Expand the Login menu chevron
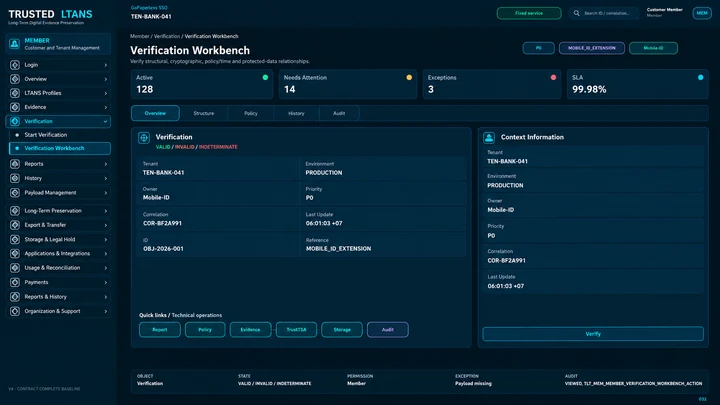The height and width of the screenshot is (405, 720). pos(106,65)
